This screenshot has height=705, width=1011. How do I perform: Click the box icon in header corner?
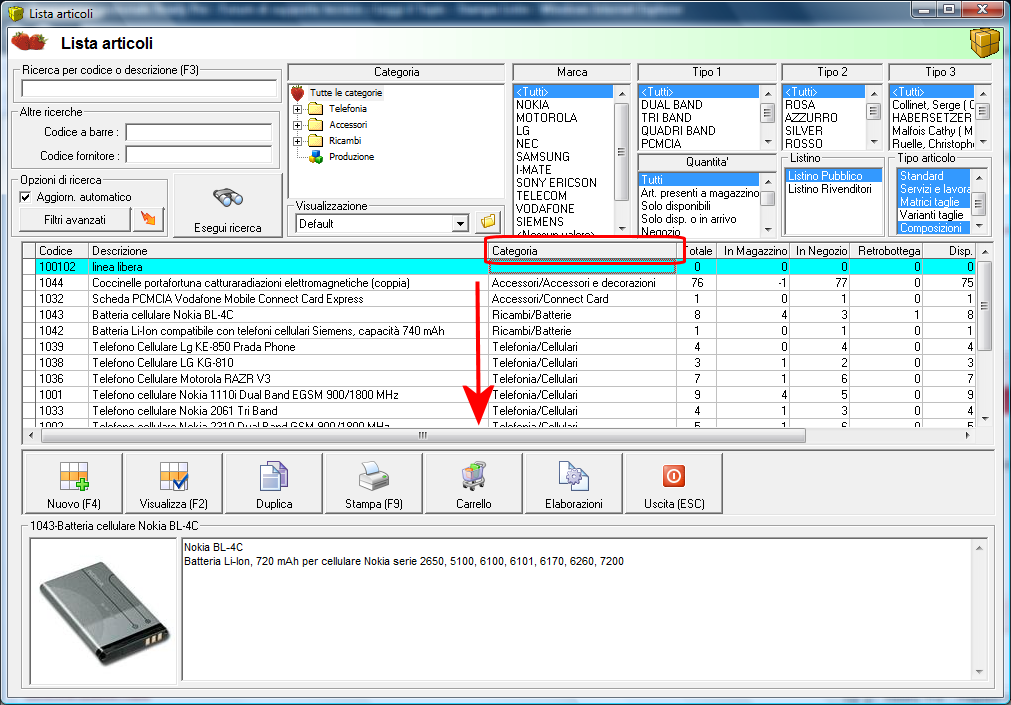(x=985, y=43)
